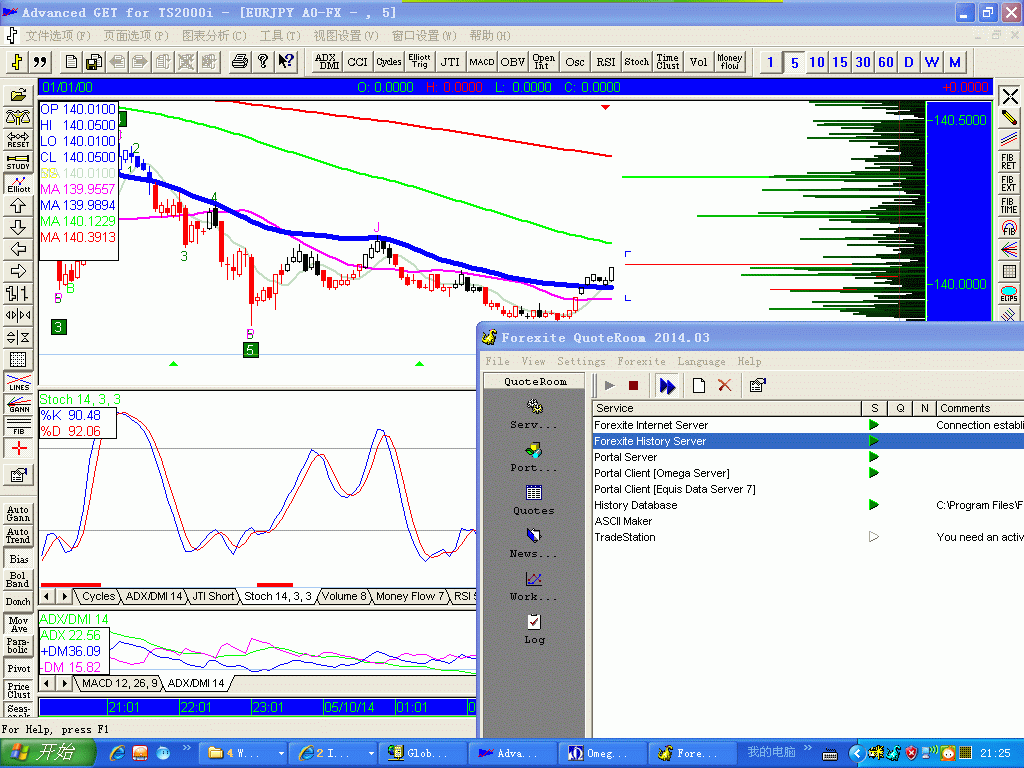
Task: Switch to the MACD 12, 26, 9 tab
Action: click(x=120, y=683)
